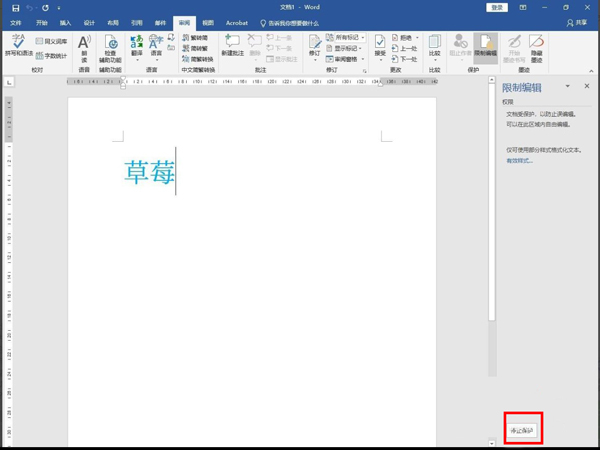Click the 限制编辑 restrict editing icon
The image size is (600, 450).
tap(485, 46)
